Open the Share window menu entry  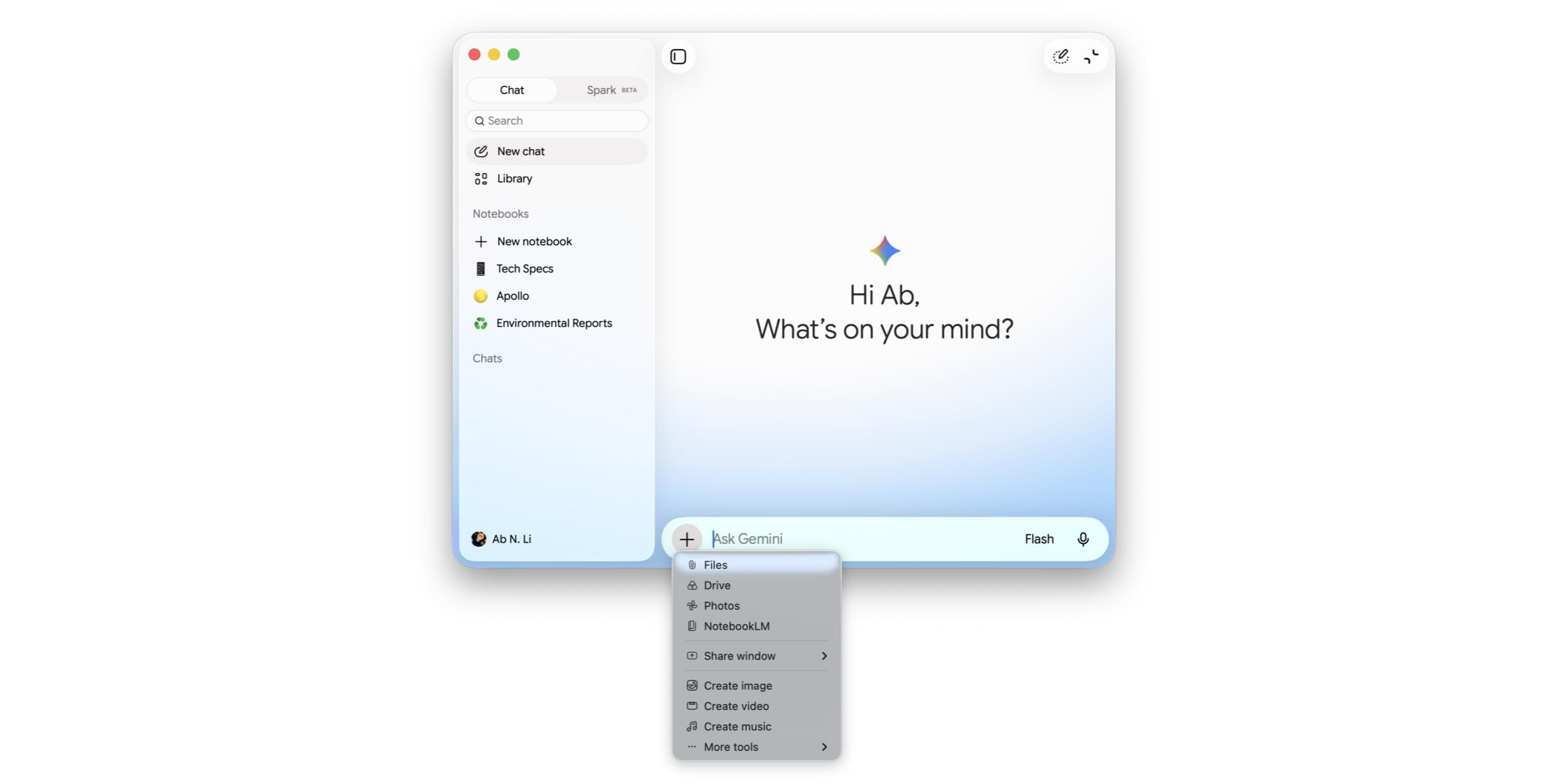(757, 656)
